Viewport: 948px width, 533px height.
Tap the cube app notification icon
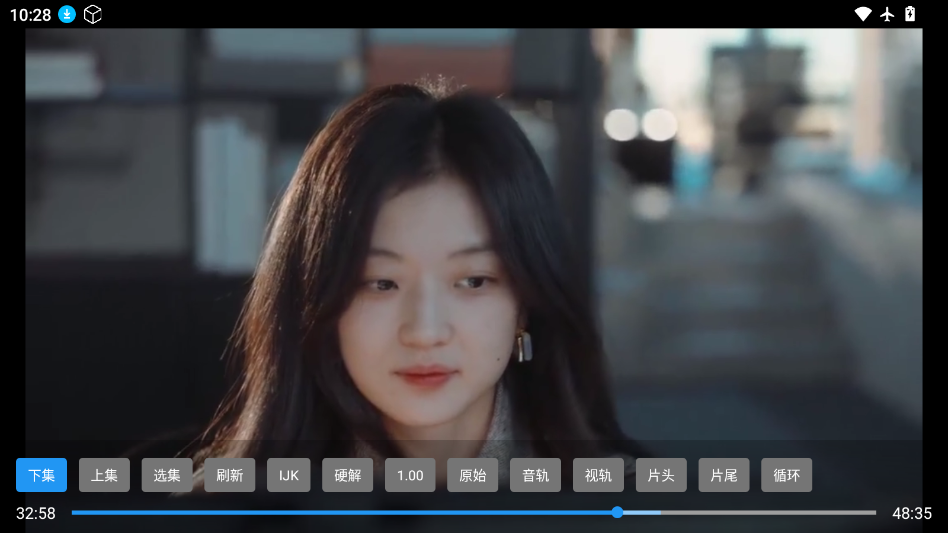tap(93, 14)
